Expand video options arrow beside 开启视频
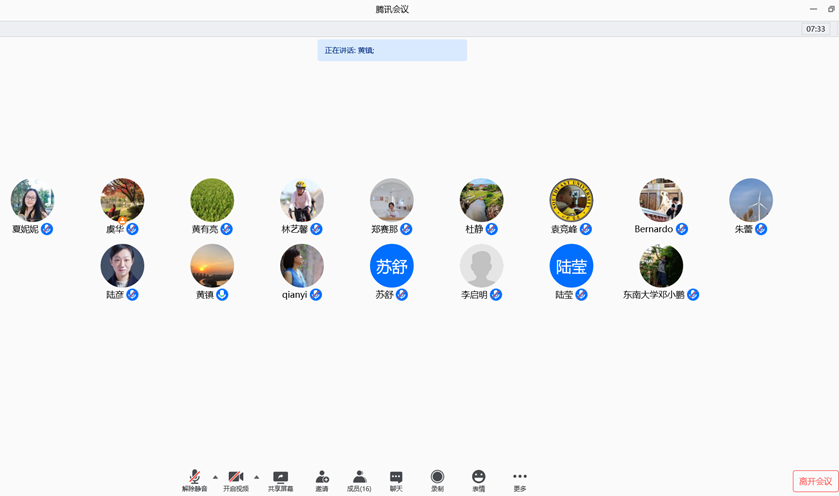 [x=256, y=477]
